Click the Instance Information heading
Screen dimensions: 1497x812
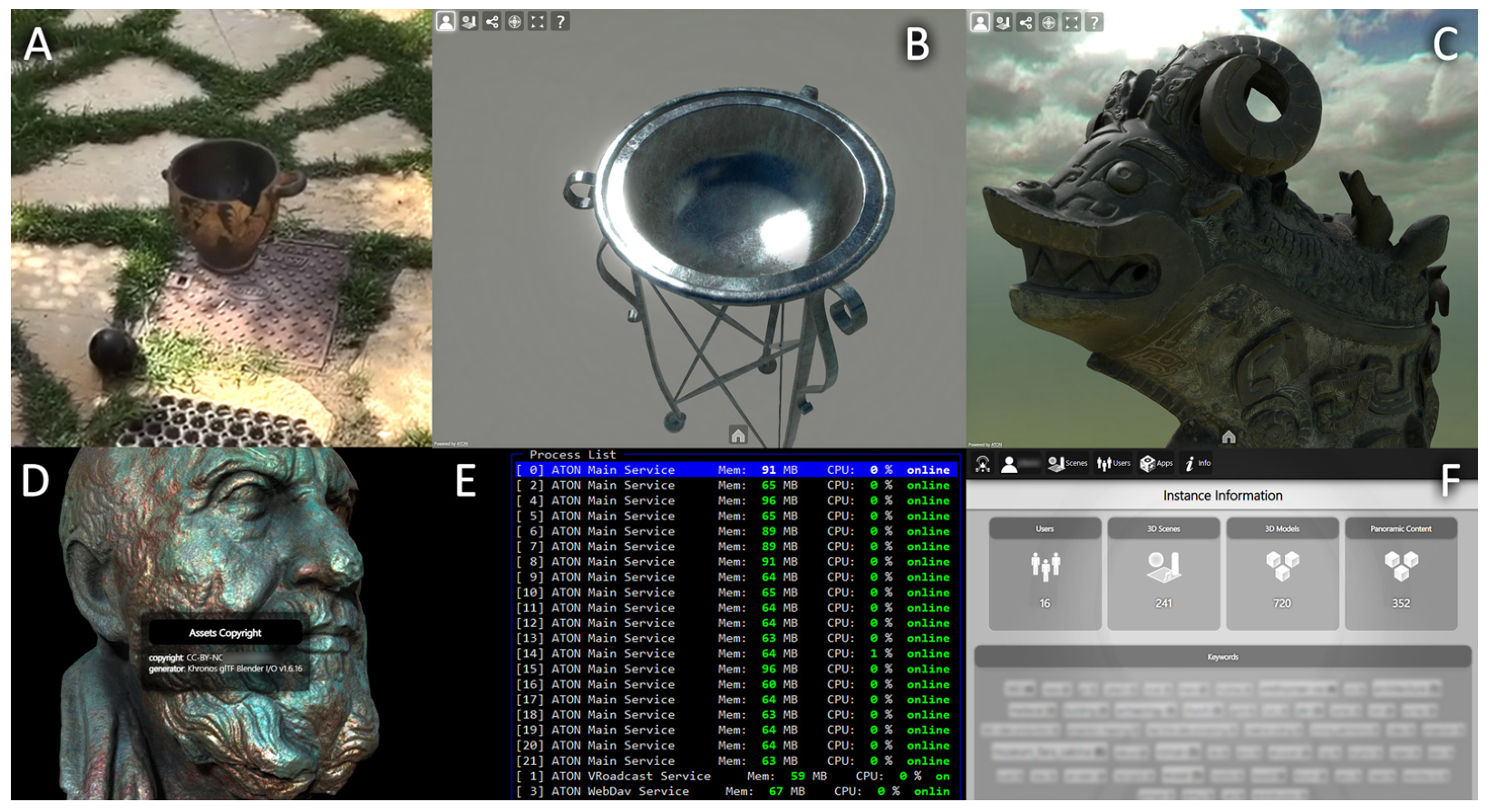pos(1222,496)
